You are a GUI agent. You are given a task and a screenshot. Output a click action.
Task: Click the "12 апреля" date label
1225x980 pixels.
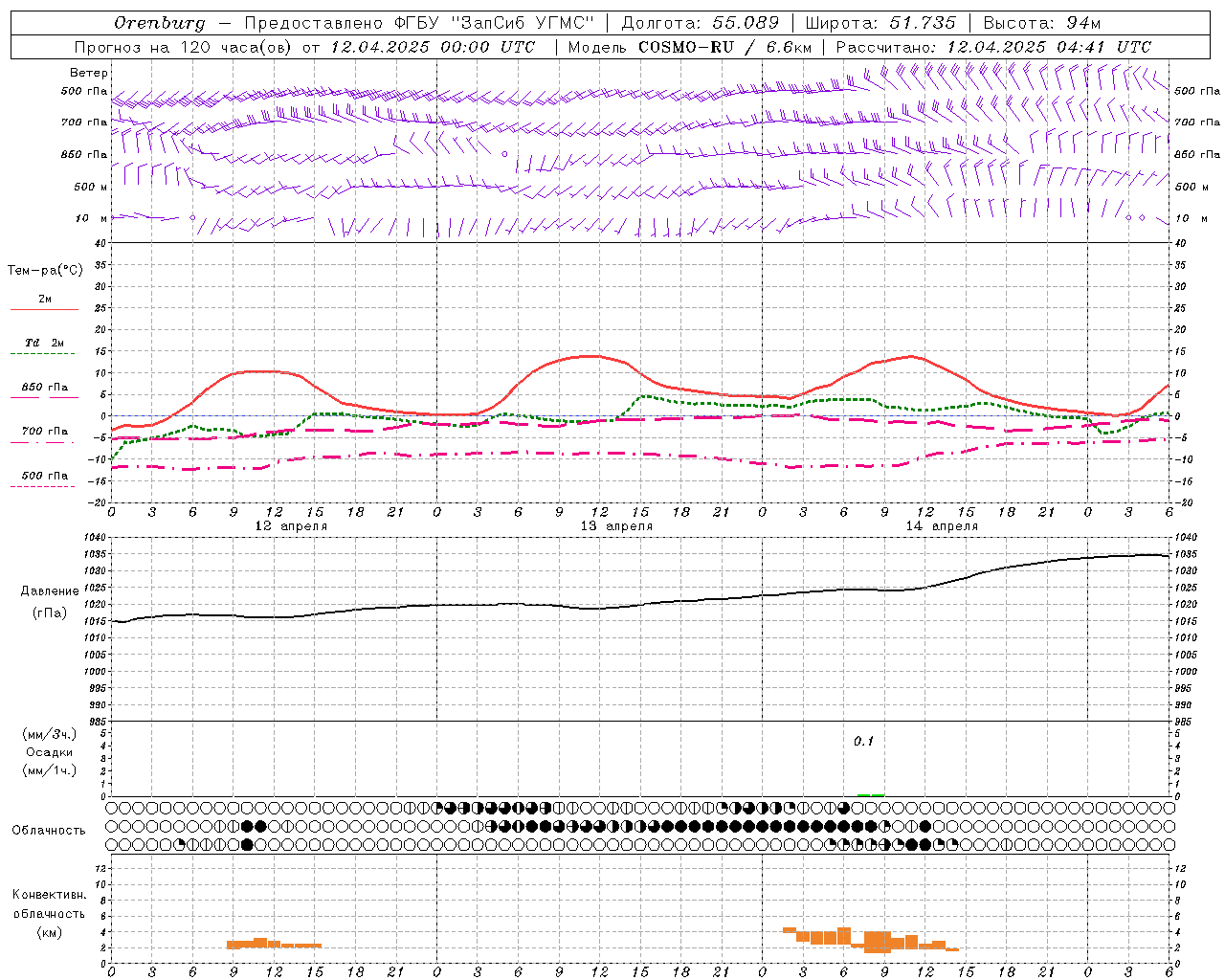pyautogui.click(x=291, y=526)
